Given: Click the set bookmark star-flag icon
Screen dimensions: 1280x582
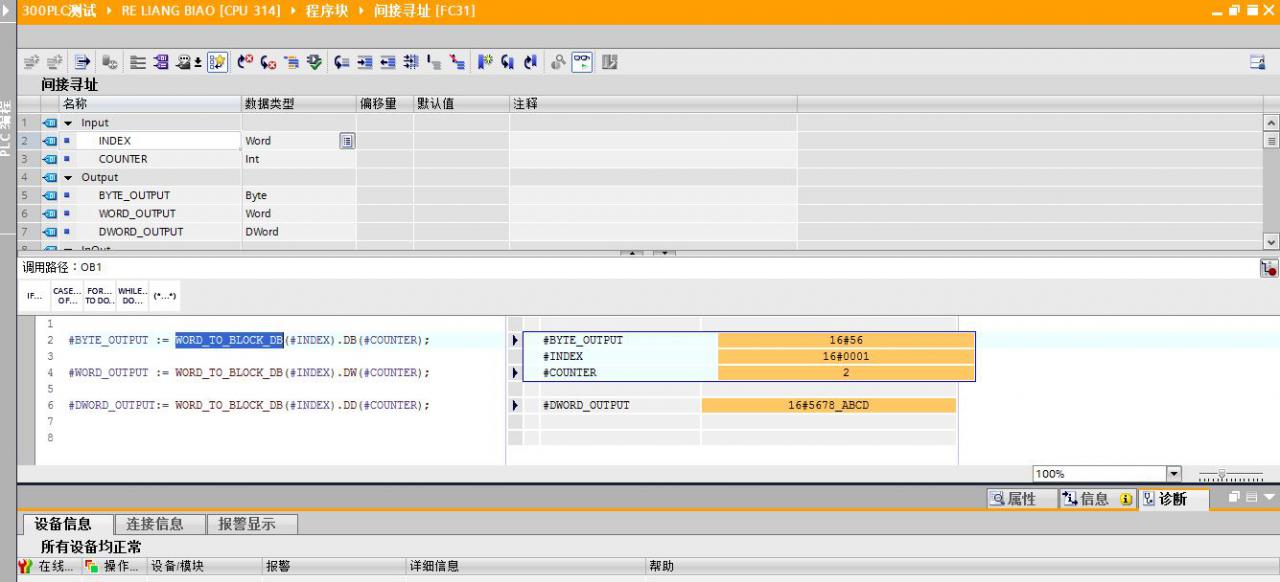Looking at the screenshot, I should point(485,62).
